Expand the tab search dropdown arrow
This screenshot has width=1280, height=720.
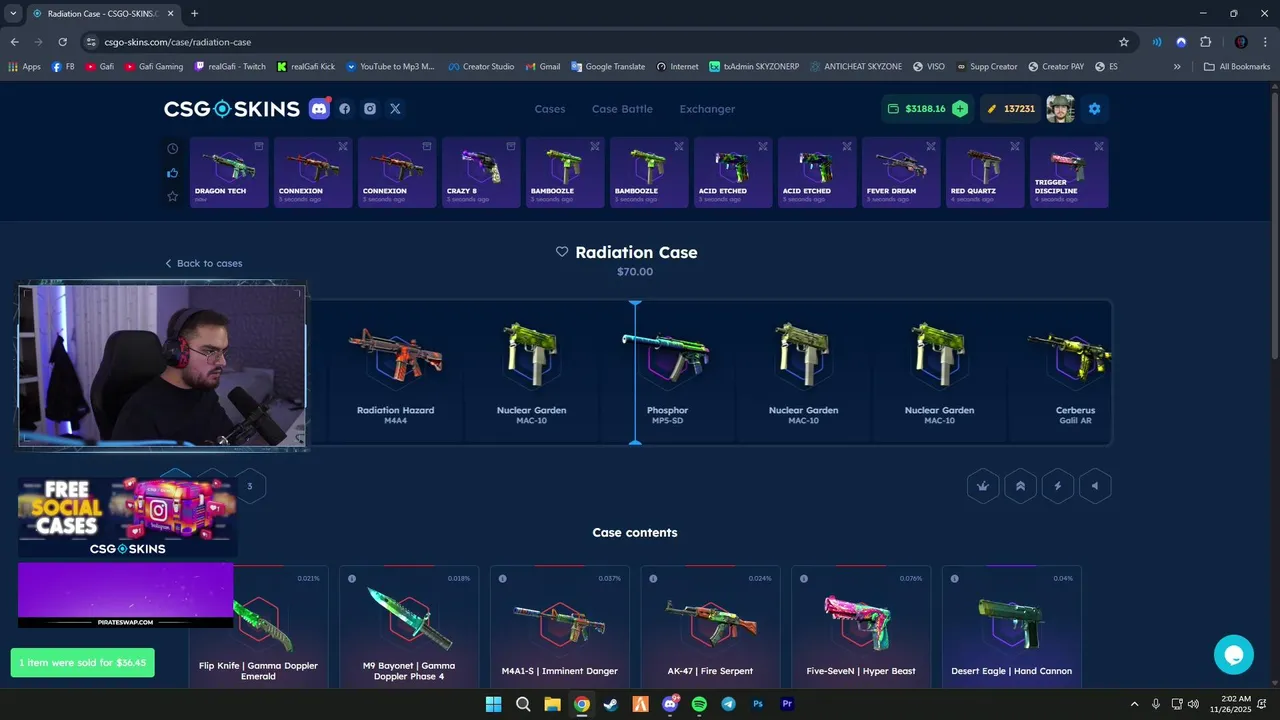(13, 13)
